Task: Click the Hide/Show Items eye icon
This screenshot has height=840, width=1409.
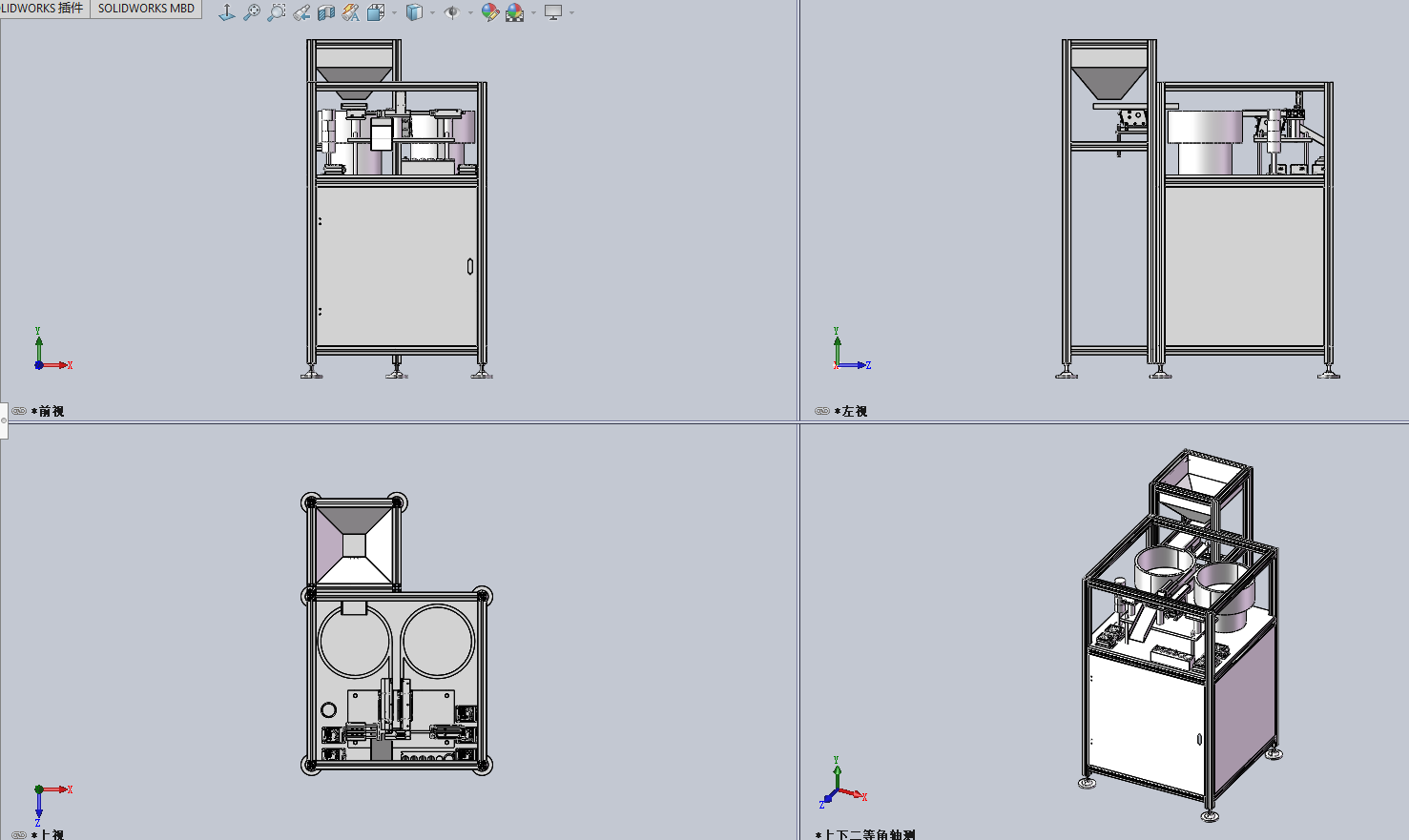Action: click(x=452, y=12)
